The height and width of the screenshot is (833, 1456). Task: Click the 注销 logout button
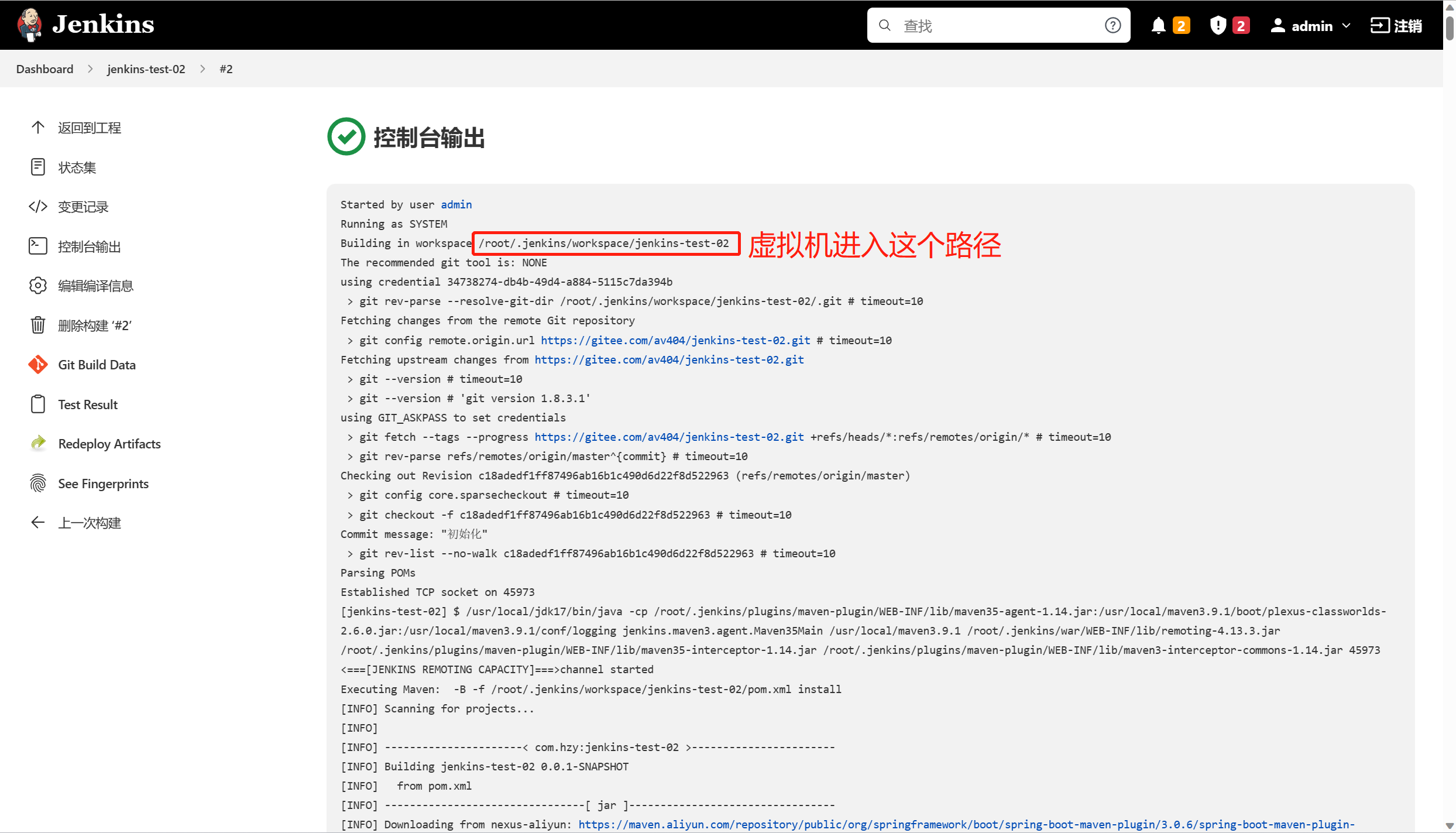click(x=1397, y=26)
